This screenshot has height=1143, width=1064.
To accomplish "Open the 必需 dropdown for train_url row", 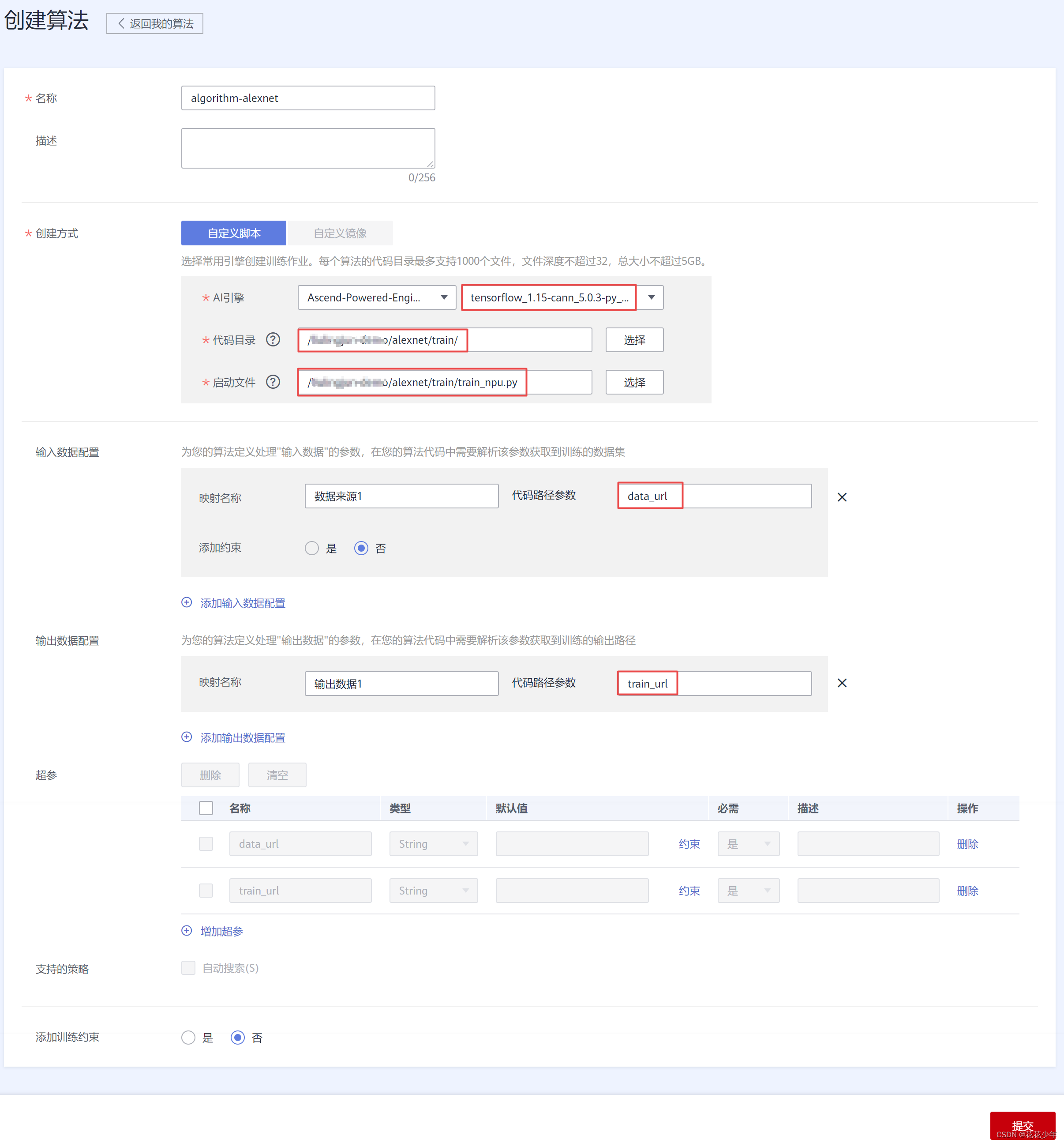I will tap(749, 891).
